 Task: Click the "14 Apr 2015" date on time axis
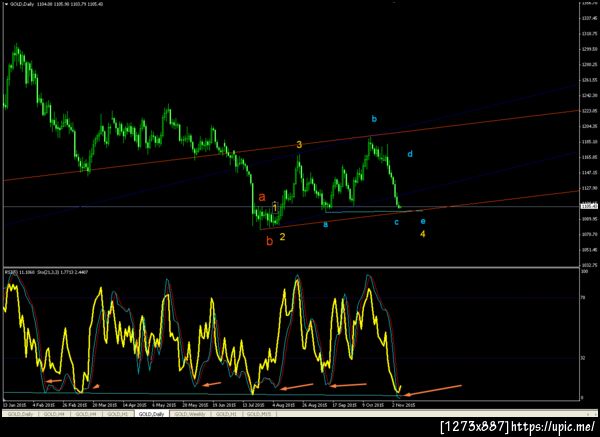135,405
